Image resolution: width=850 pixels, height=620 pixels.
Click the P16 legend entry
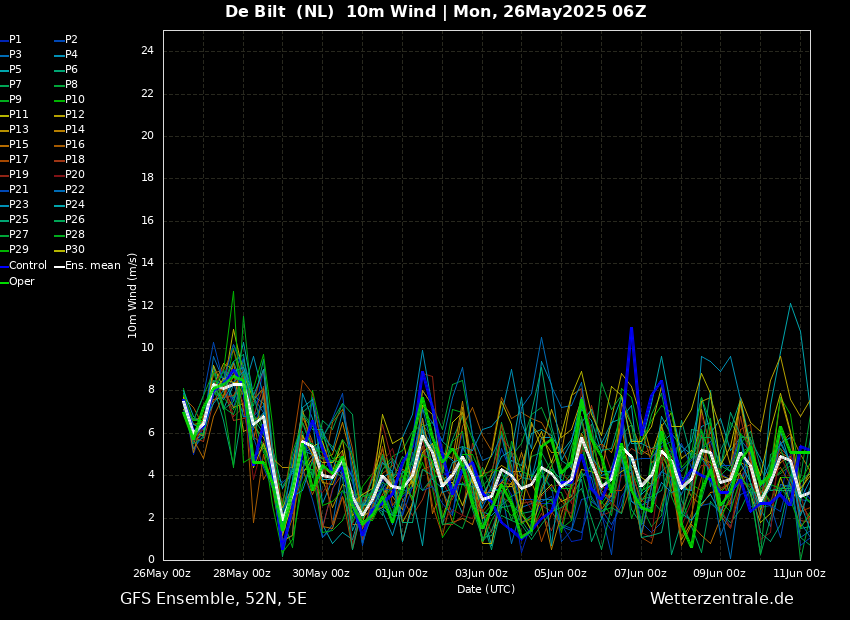point(75,145)
